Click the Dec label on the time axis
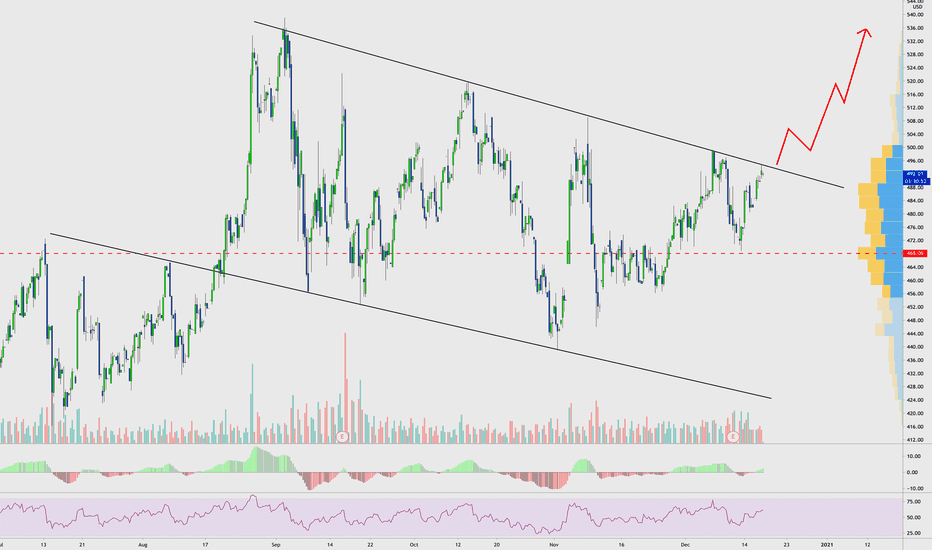The image size is (932, 550). click(685, 544)
